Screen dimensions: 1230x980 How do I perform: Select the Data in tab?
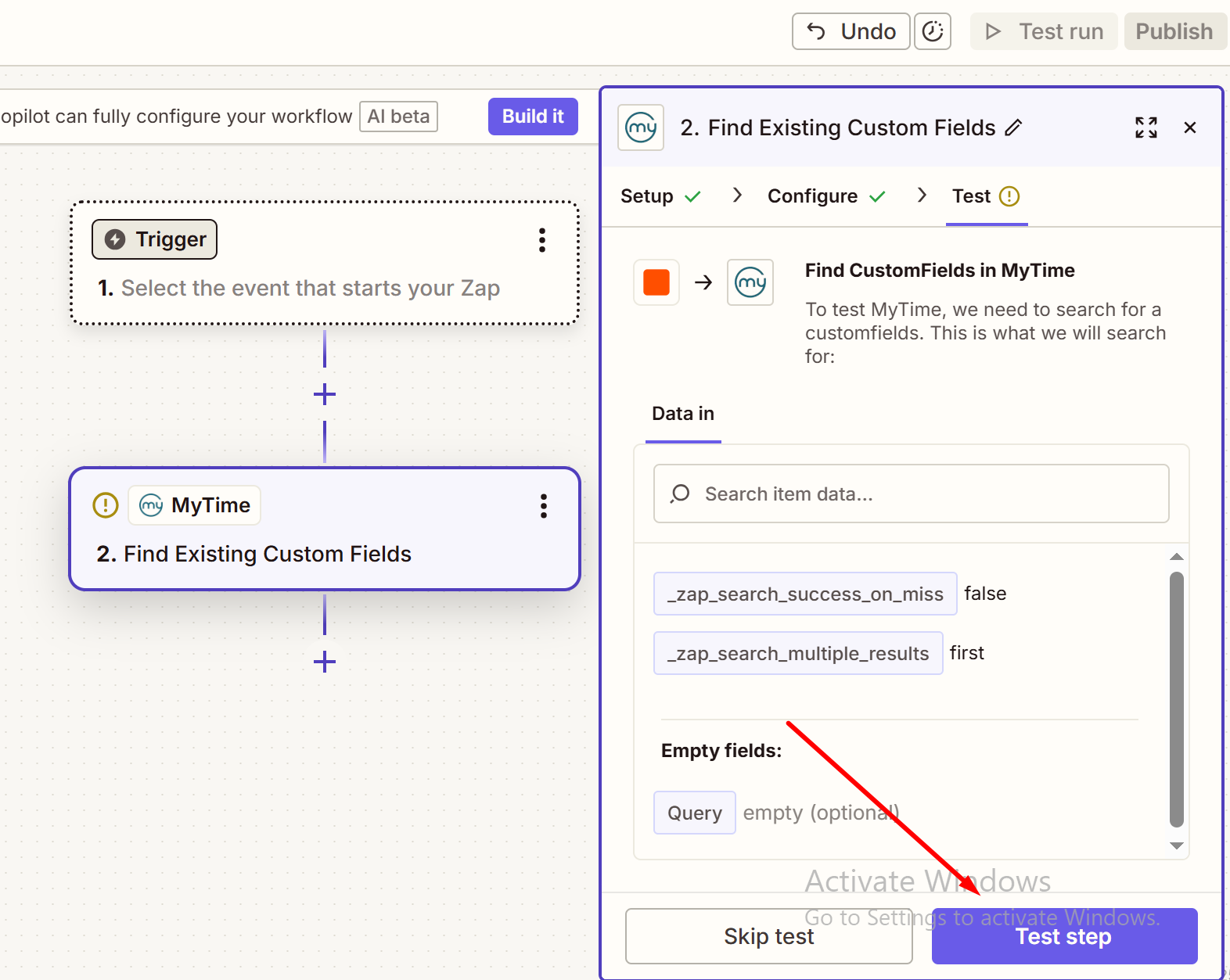click(683, 414)
